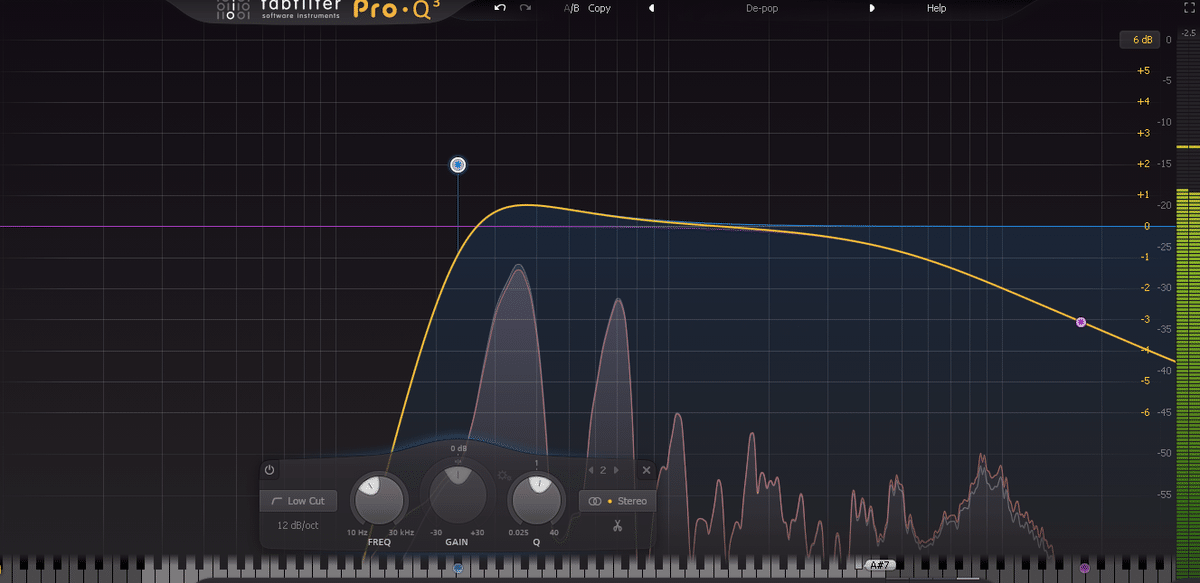The width and height of the screenshot is (1200, 583).
Task: Delete band with the X button
Action: point(646,470)
